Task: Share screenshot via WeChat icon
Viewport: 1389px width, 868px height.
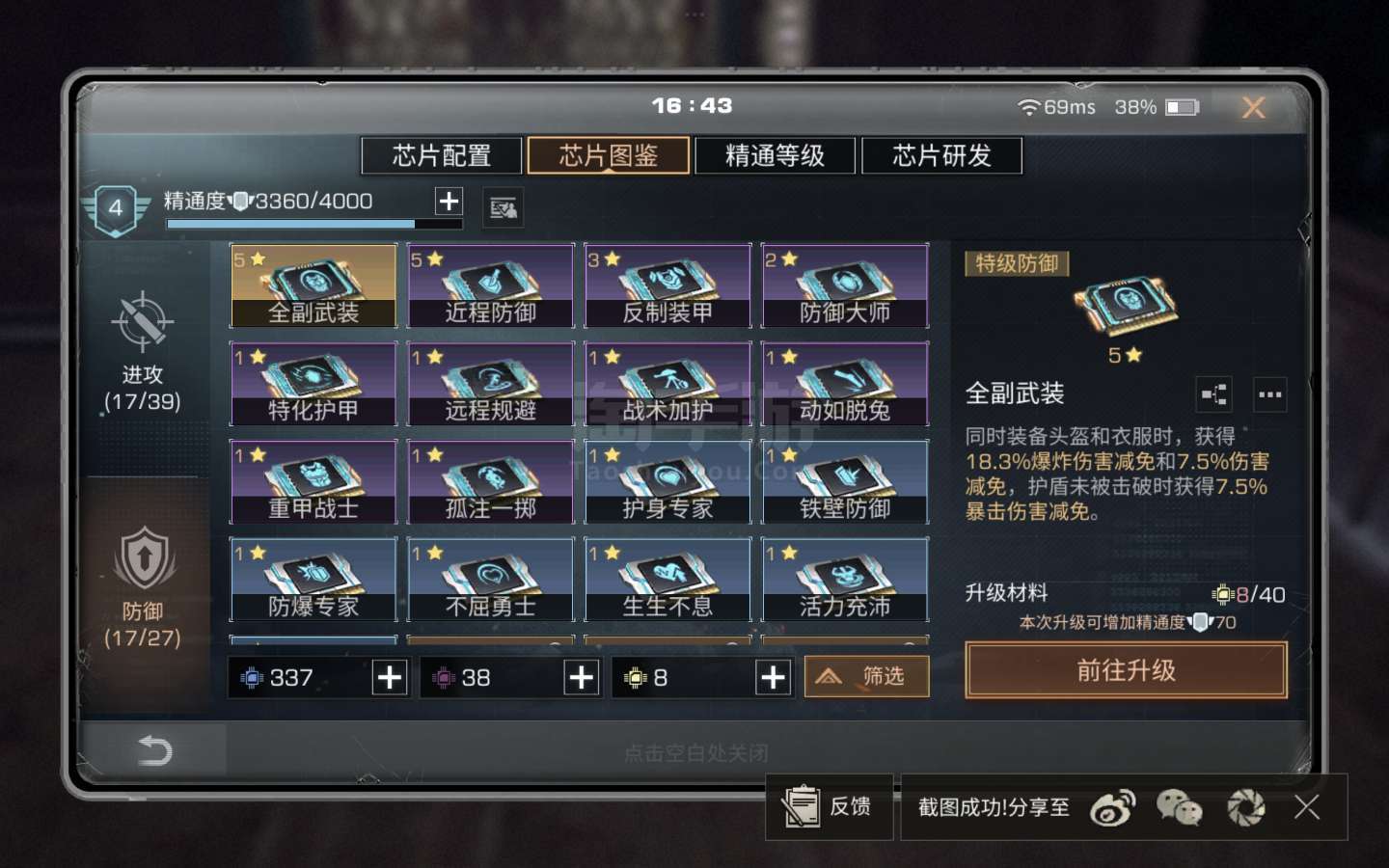Action: point(1179,808)
